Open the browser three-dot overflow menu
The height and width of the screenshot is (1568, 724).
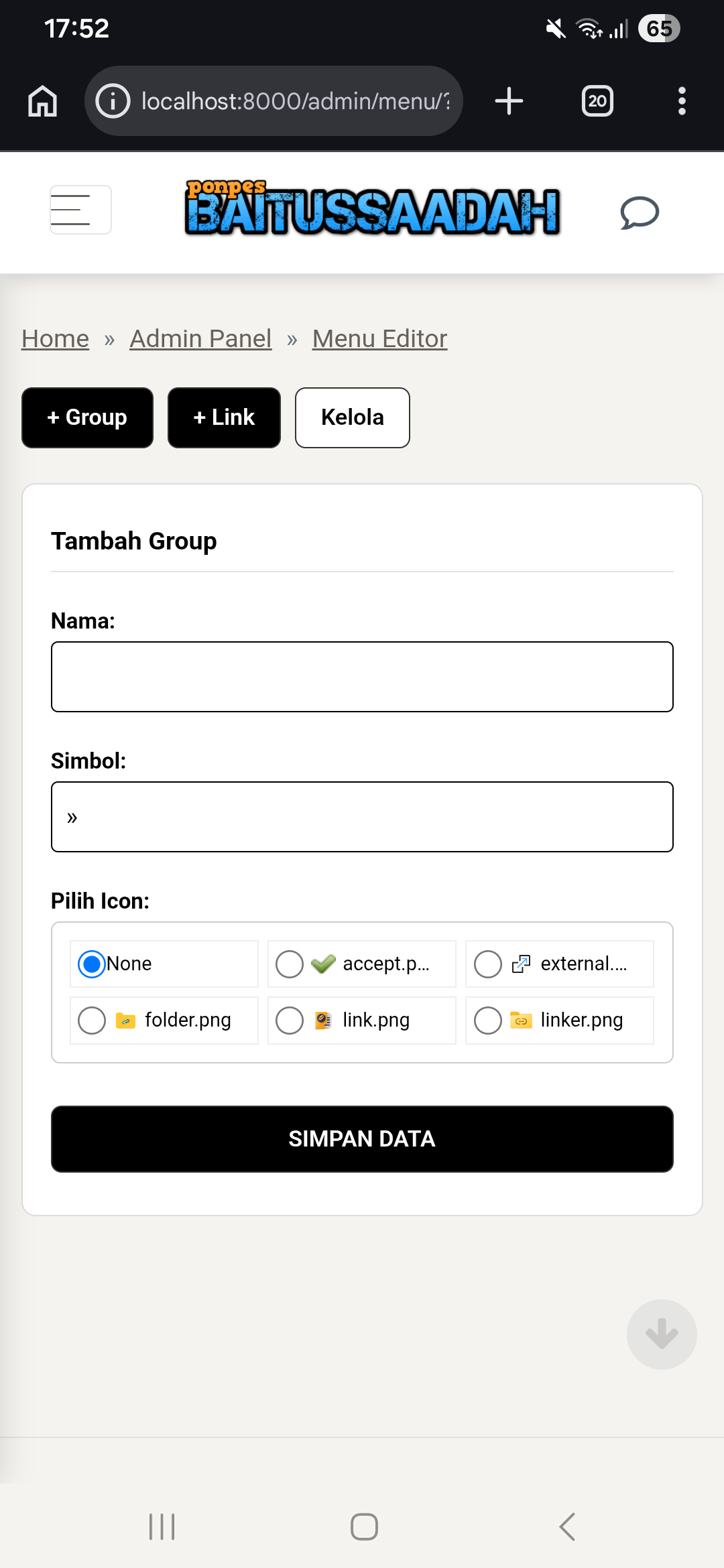(x=682, y=101)
